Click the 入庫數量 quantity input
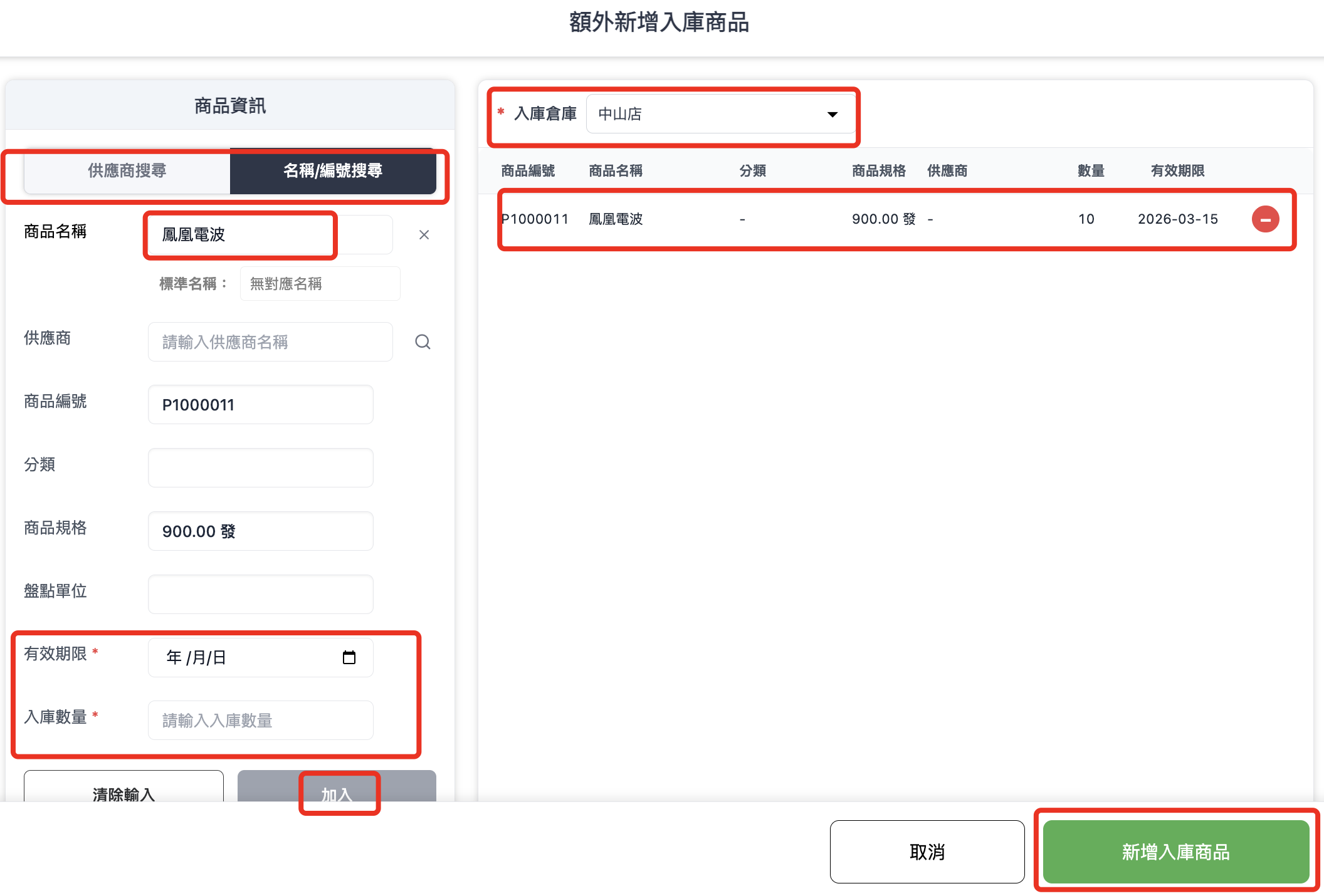Viewport: 1324px width, 896px height. coord(260,721)
